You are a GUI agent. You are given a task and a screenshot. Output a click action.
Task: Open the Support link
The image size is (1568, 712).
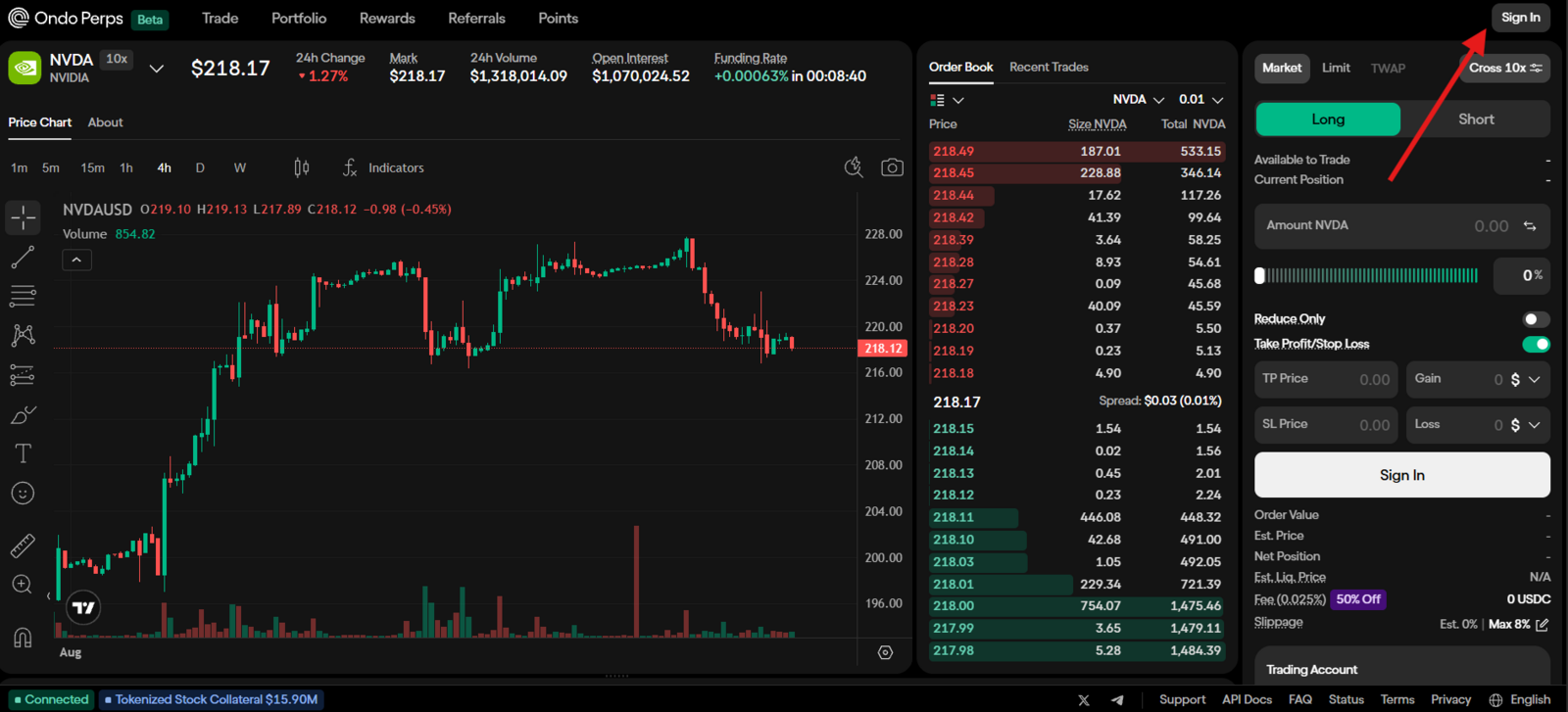[x=1182, y=700]
